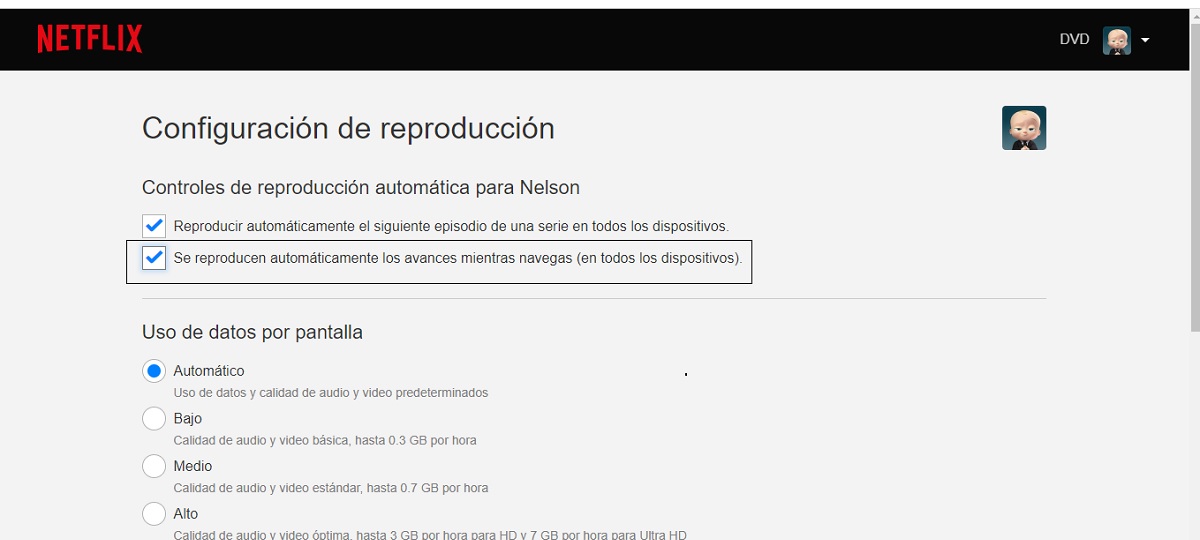1200x540 pixels.
Task: Select the Automático data usage radio button
Action: (x=154, y=371)
